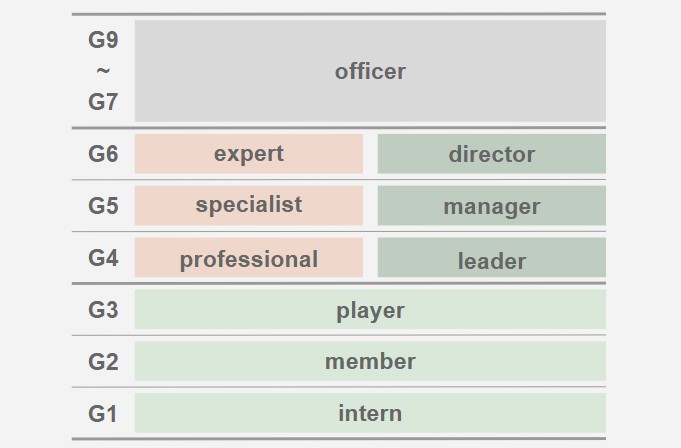Select the G6 row label
Image resolution: width=681 pixels, height=448 pixels.
point(103,154)
